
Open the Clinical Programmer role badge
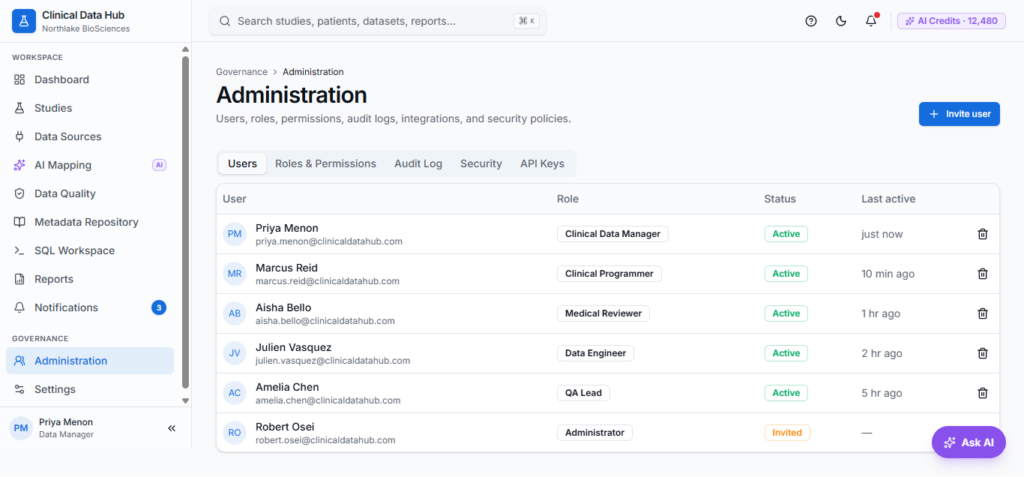609,274
